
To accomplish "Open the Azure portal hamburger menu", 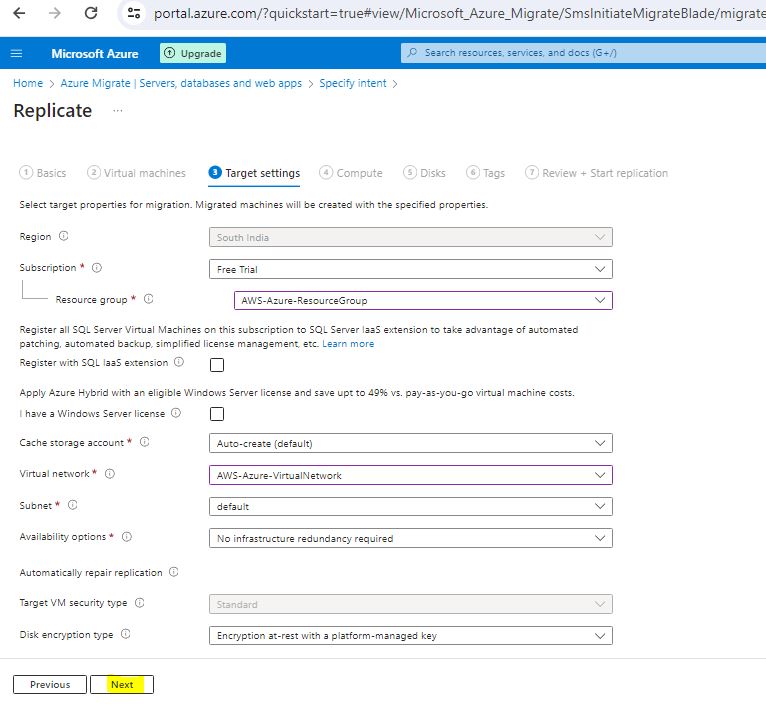I will click(16, 53).
